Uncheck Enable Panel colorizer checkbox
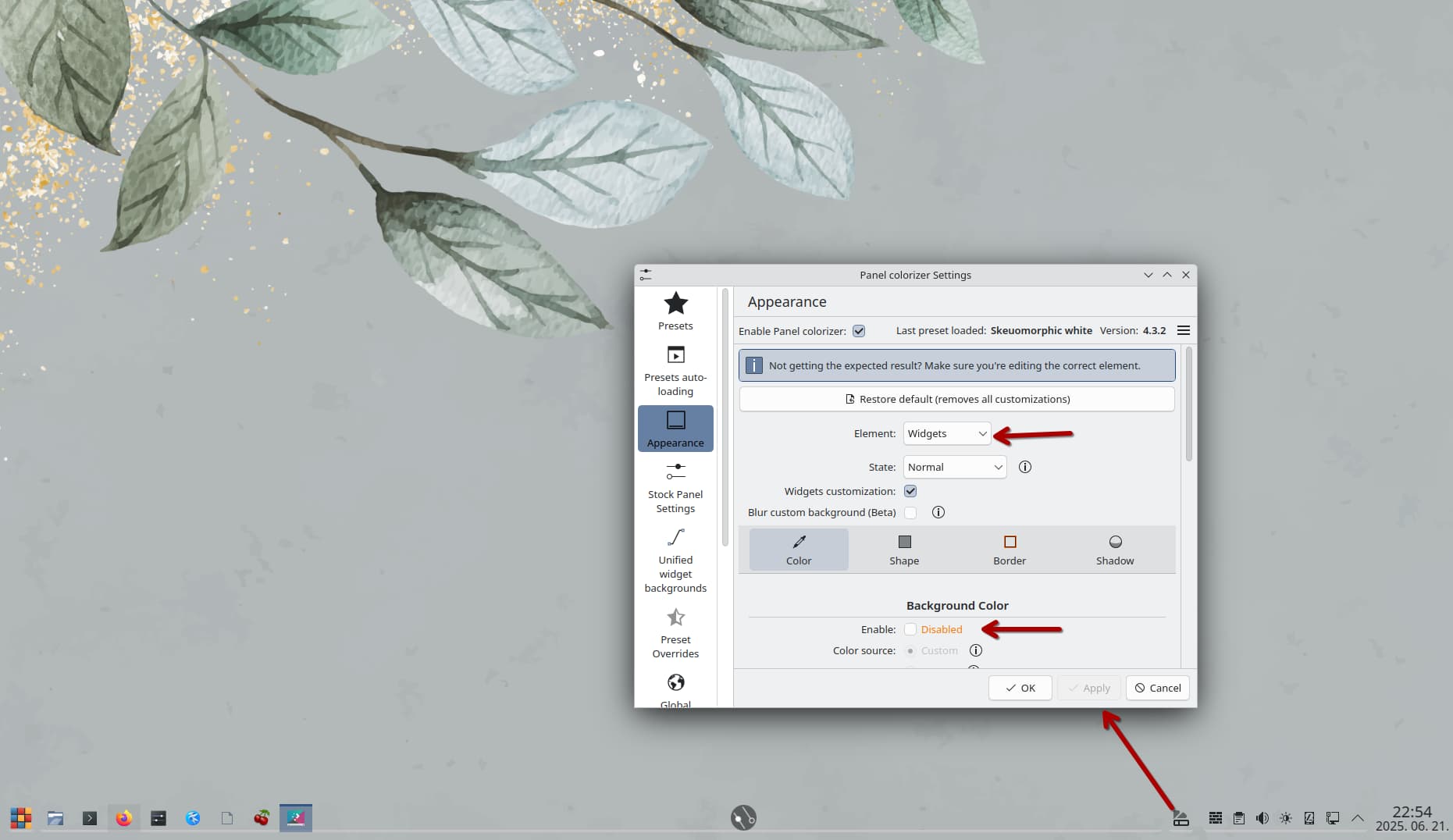The image size is (1453, 840). point(859,331)
